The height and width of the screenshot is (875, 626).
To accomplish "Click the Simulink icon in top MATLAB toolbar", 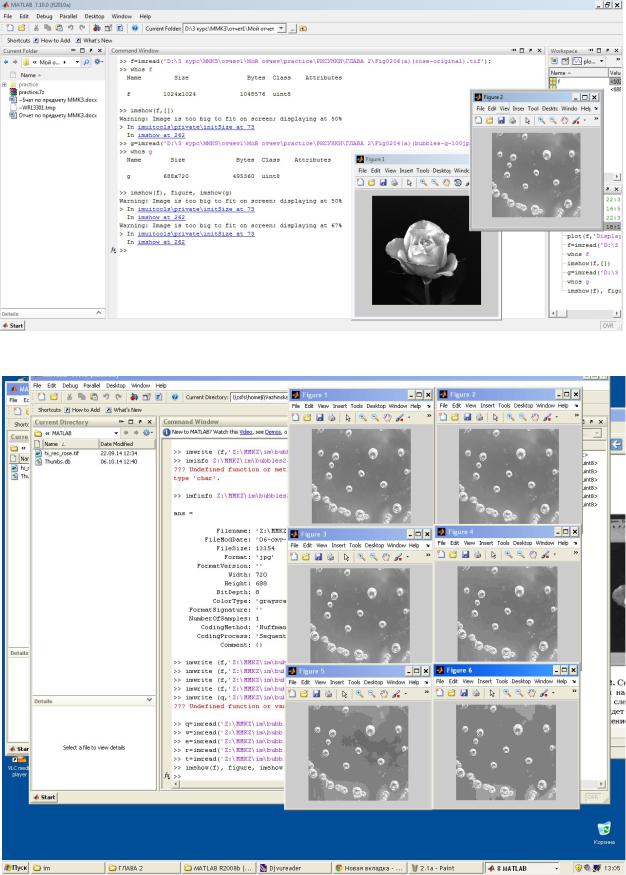I will click(97, 28).
